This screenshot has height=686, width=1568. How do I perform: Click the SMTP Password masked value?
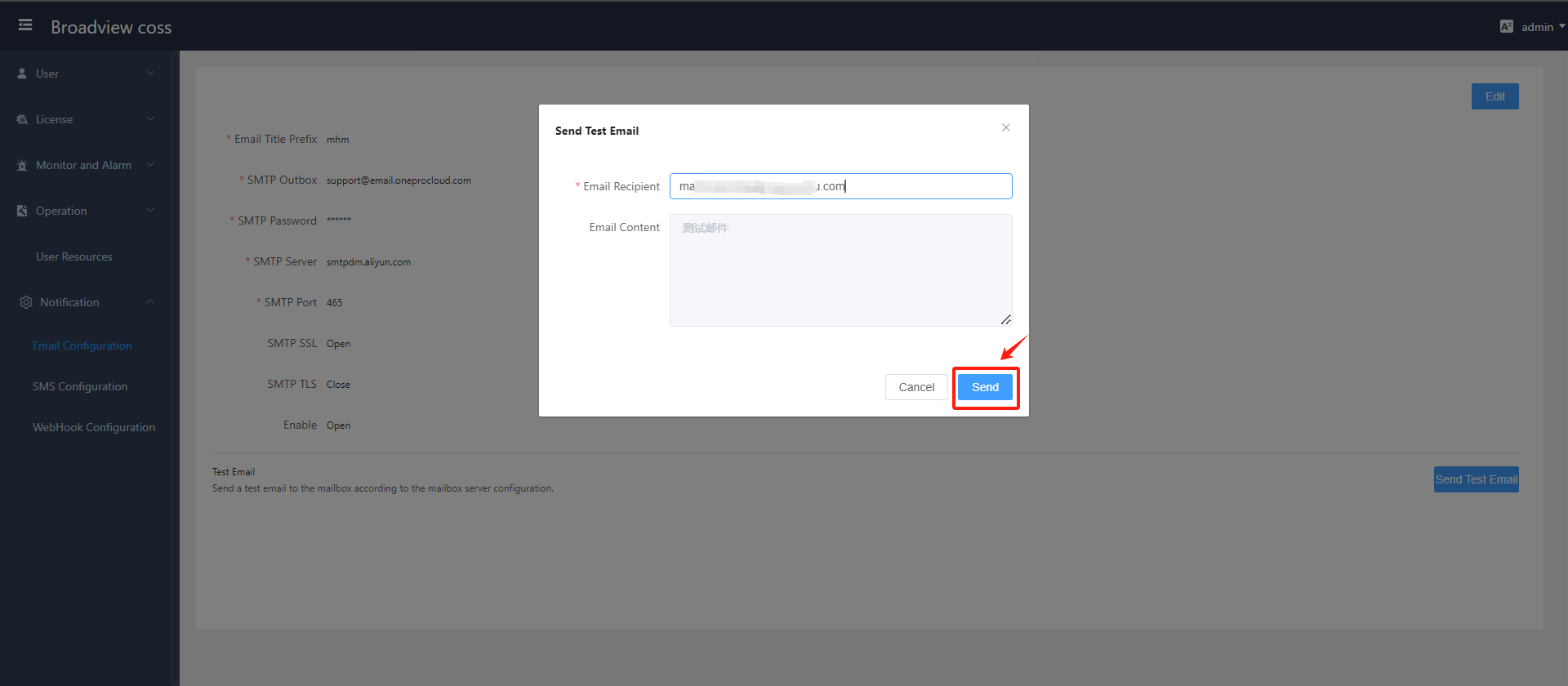click(x=339, y=220)
